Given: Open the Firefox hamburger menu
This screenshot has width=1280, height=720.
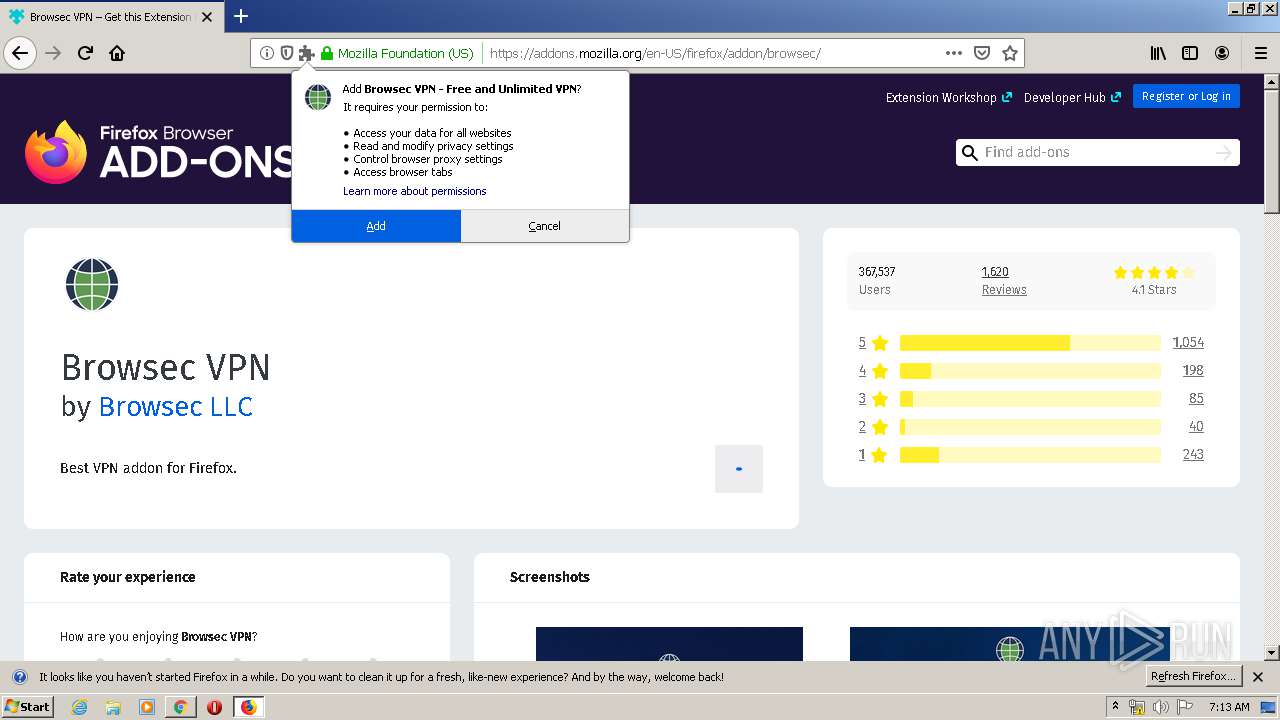Looking at the screenshot, I should tap(1260, 53).
